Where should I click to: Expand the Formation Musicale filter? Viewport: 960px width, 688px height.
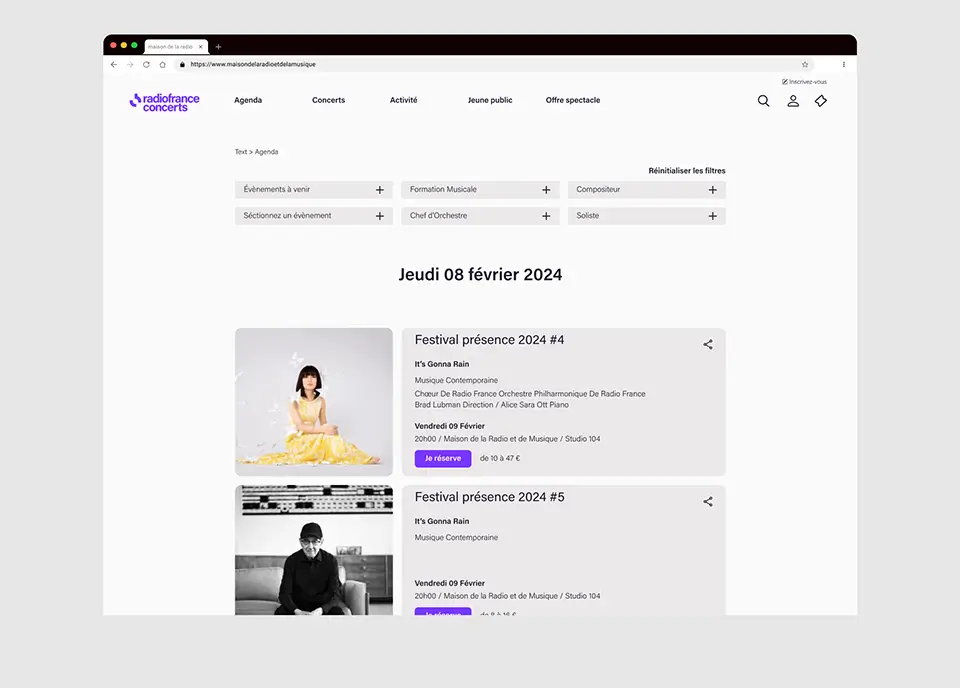click(480, 190)
